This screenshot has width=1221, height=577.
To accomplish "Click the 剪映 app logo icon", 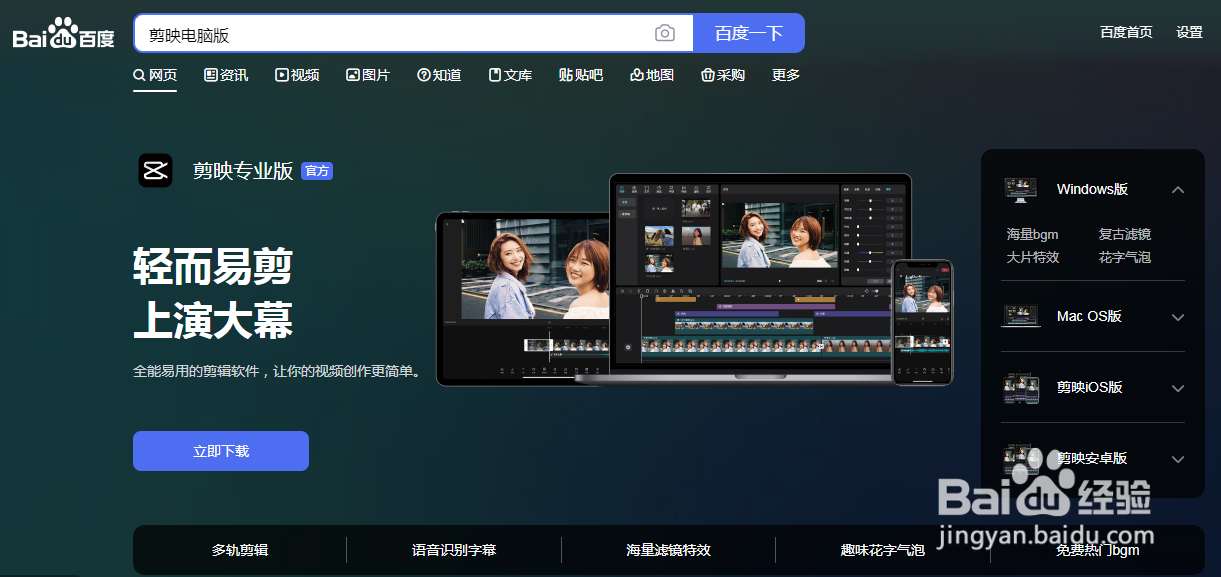I will (x=155, y=170).
